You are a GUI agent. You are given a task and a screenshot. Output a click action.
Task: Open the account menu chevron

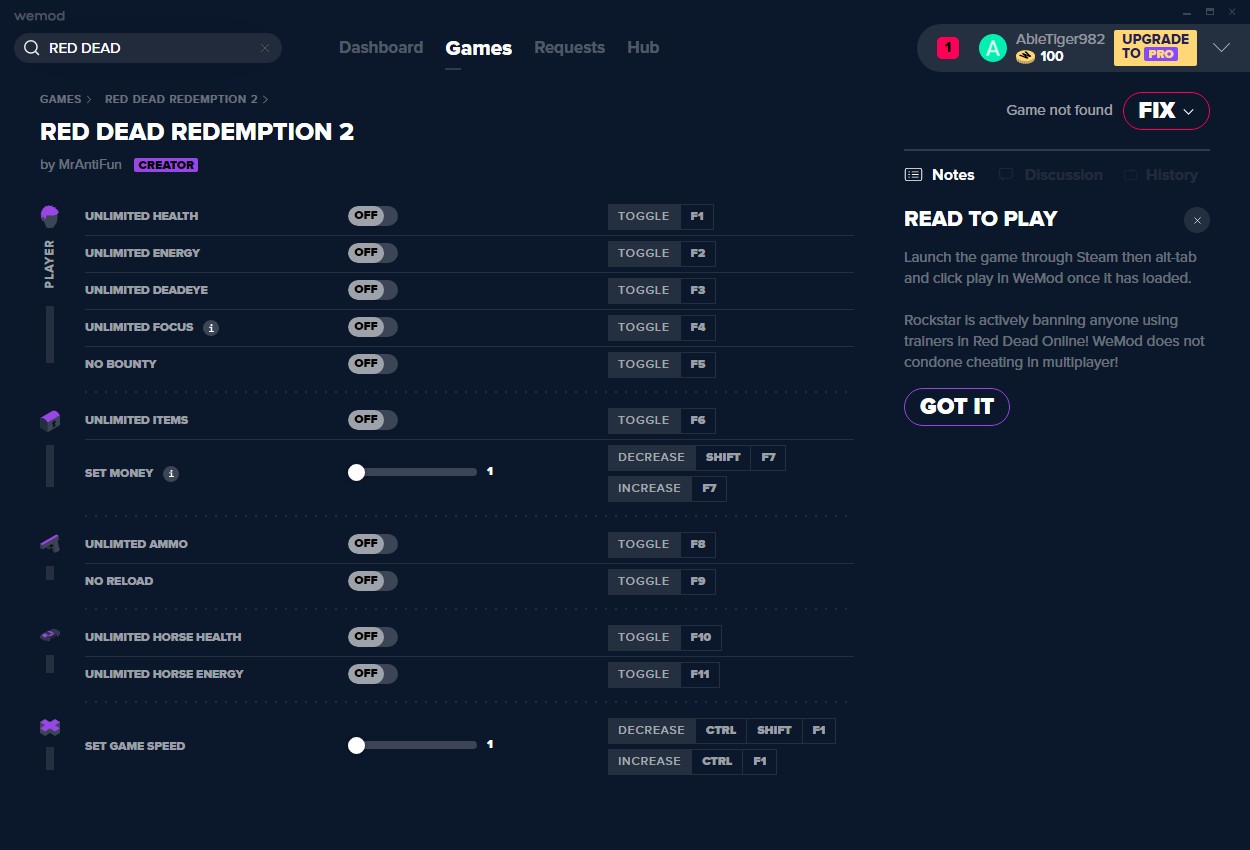[x=1221, y=48]
